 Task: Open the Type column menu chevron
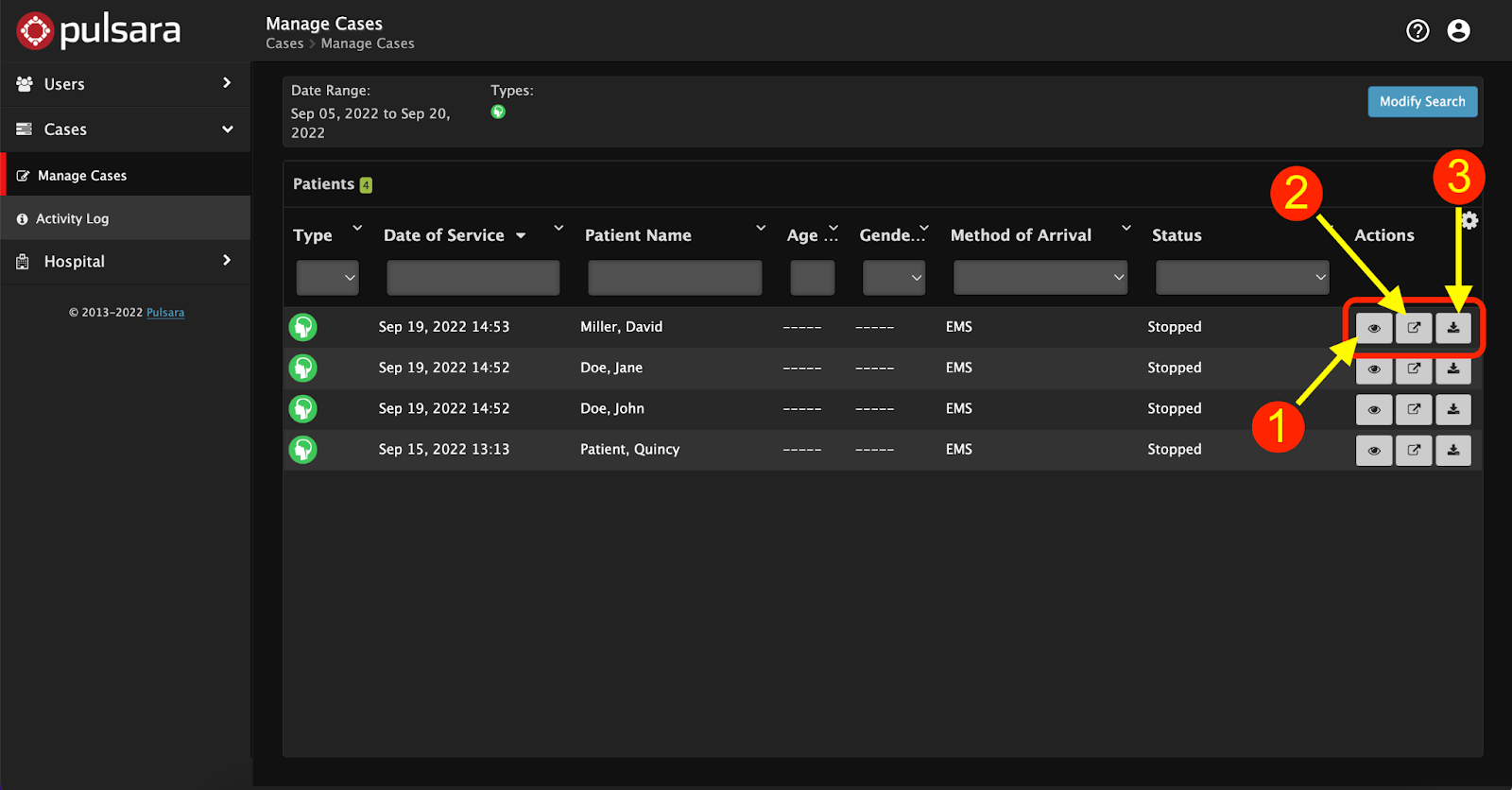tap(357, 228)
